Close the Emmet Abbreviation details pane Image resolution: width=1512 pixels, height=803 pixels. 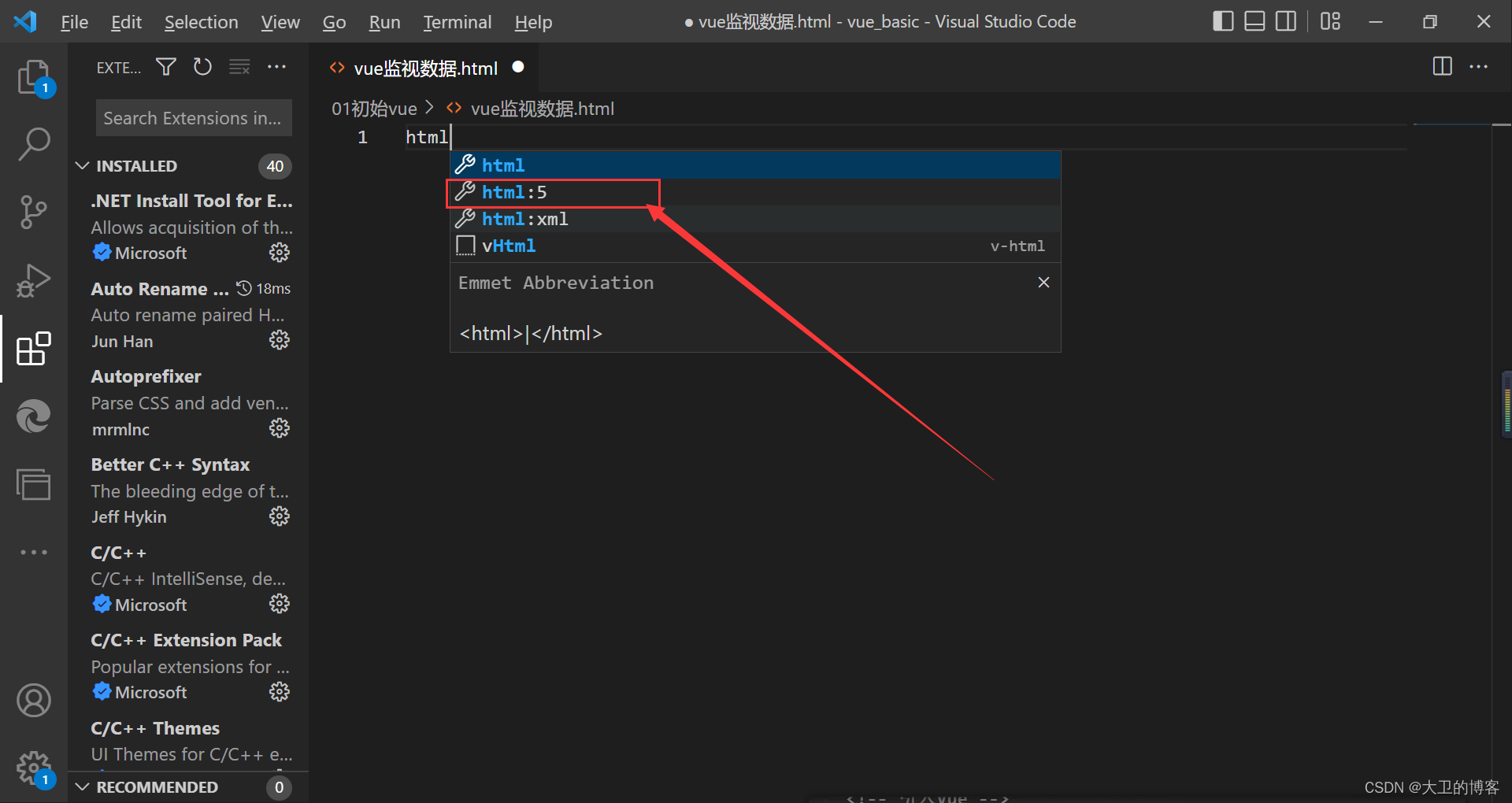click(x=1043, y=282)
